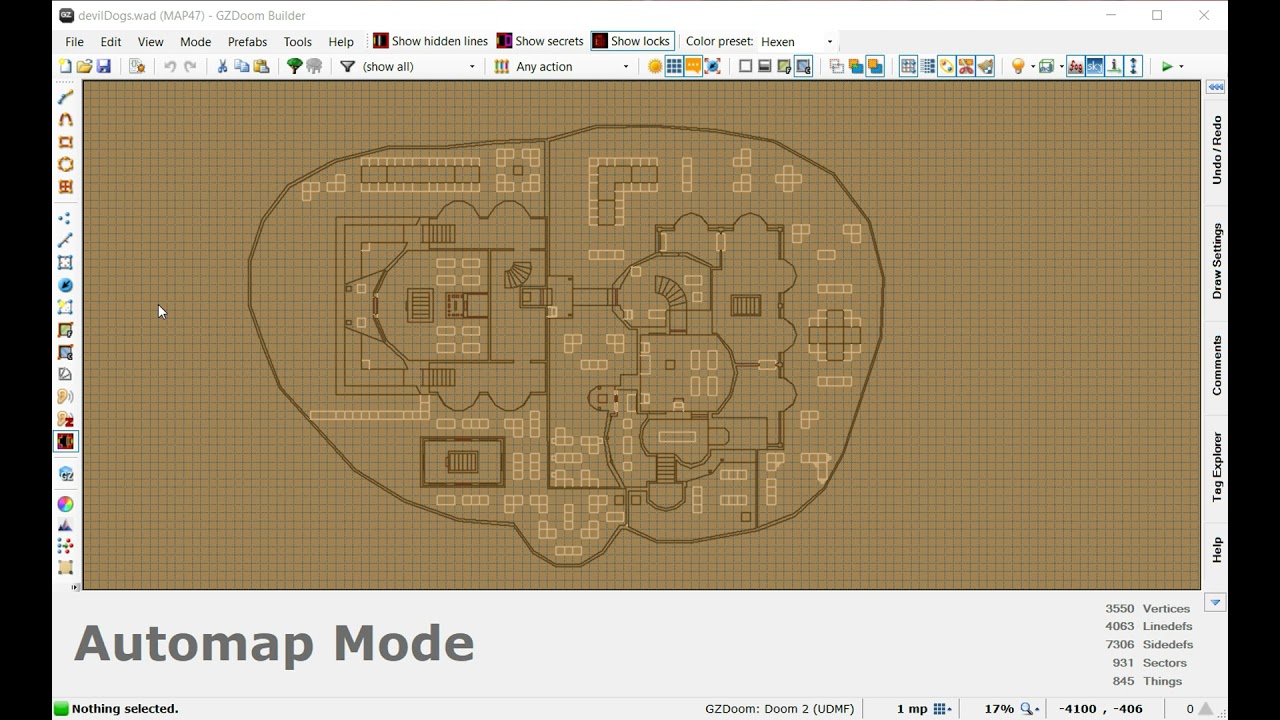1280x720 pixels.
Task: Open the Comments side tab
Action: (x=1216, y=365)
